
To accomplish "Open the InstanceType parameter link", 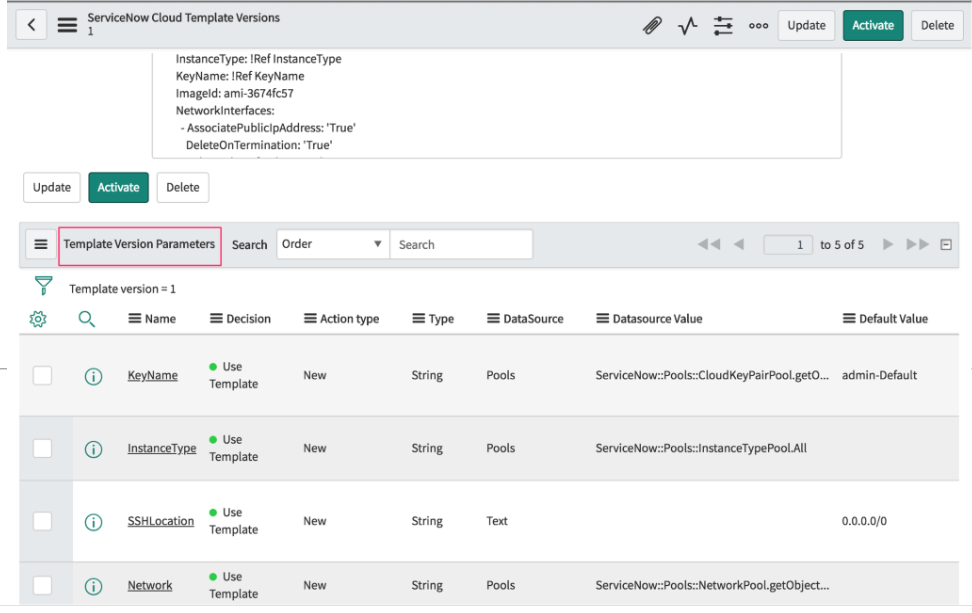I will (162, 448).
